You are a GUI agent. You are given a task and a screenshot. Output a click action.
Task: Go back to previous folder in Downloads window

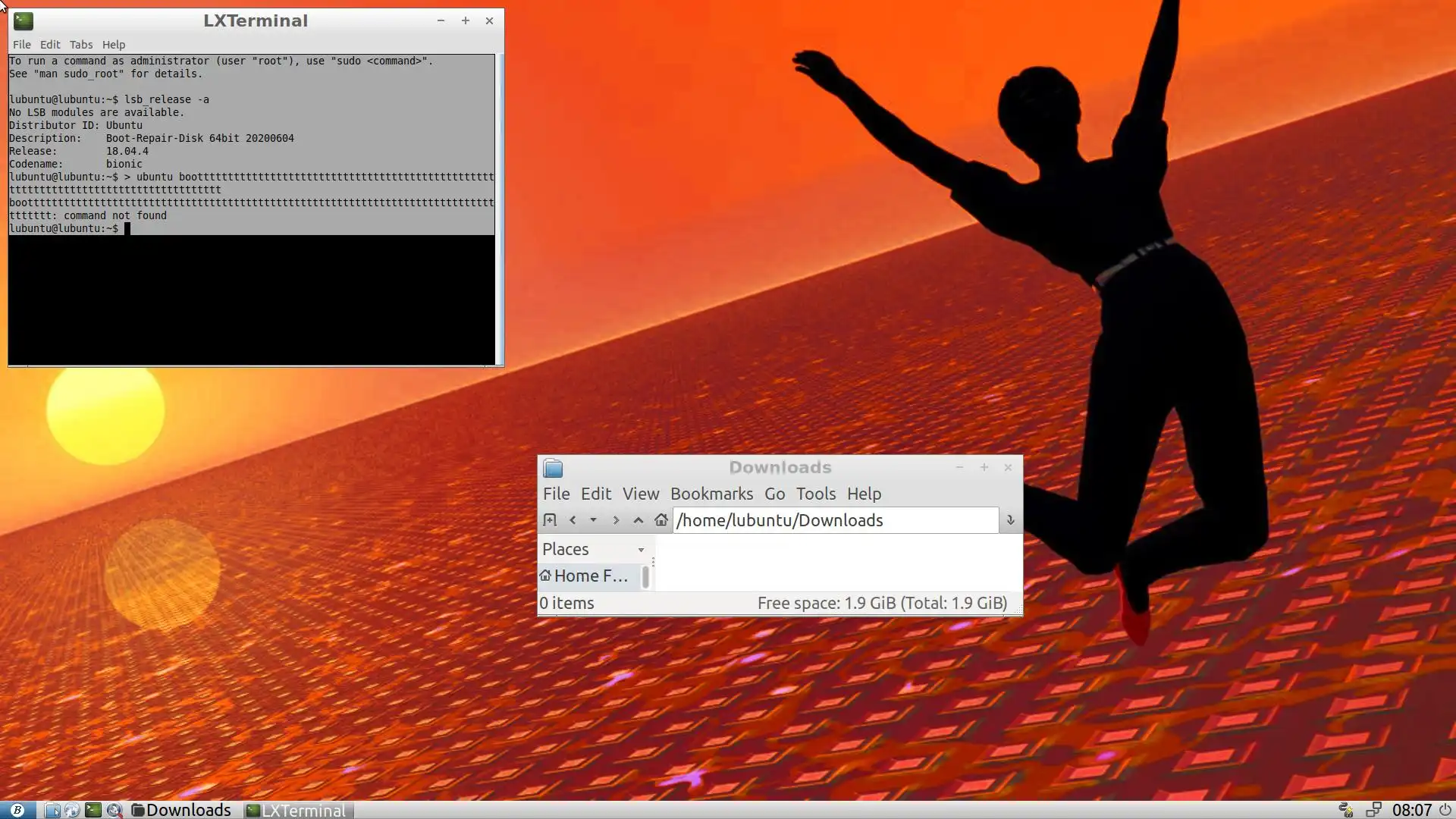tap(573, 520)
